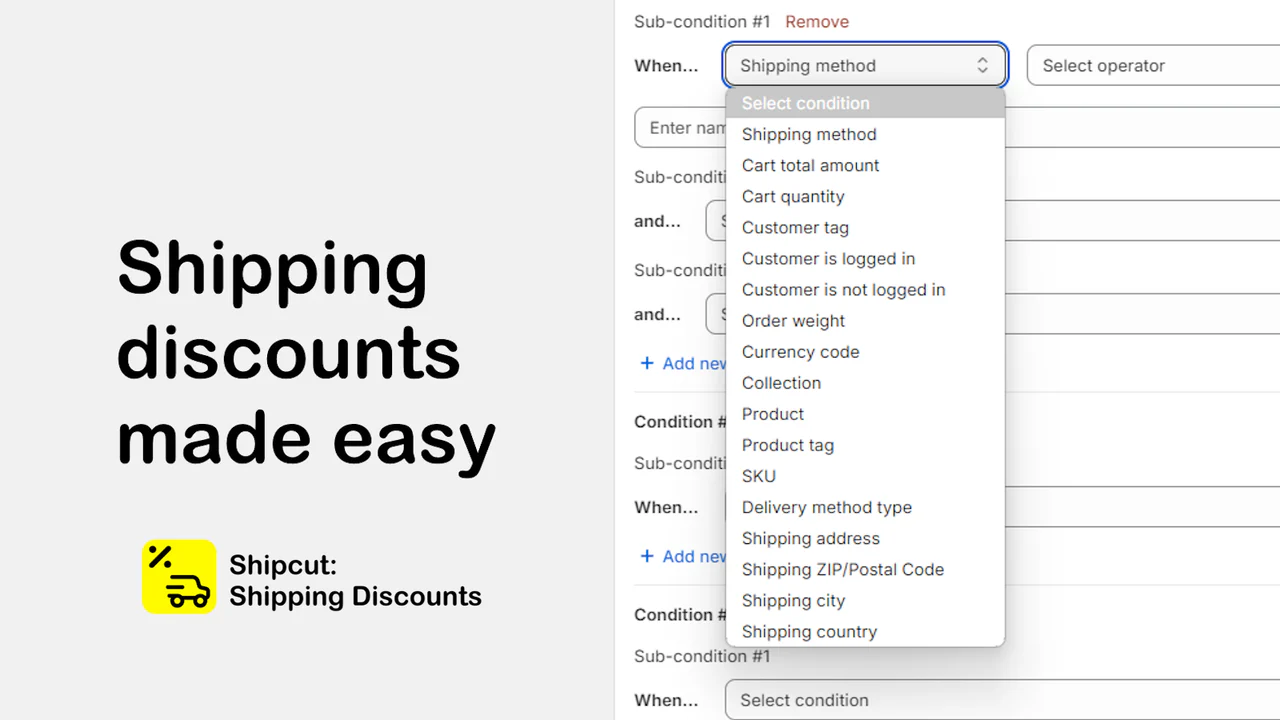The height and width of the screenshot is (720, 1280).
Task: Pick Shipping ZIP/Postal Code condition
Action: click(x=842, y=569)
